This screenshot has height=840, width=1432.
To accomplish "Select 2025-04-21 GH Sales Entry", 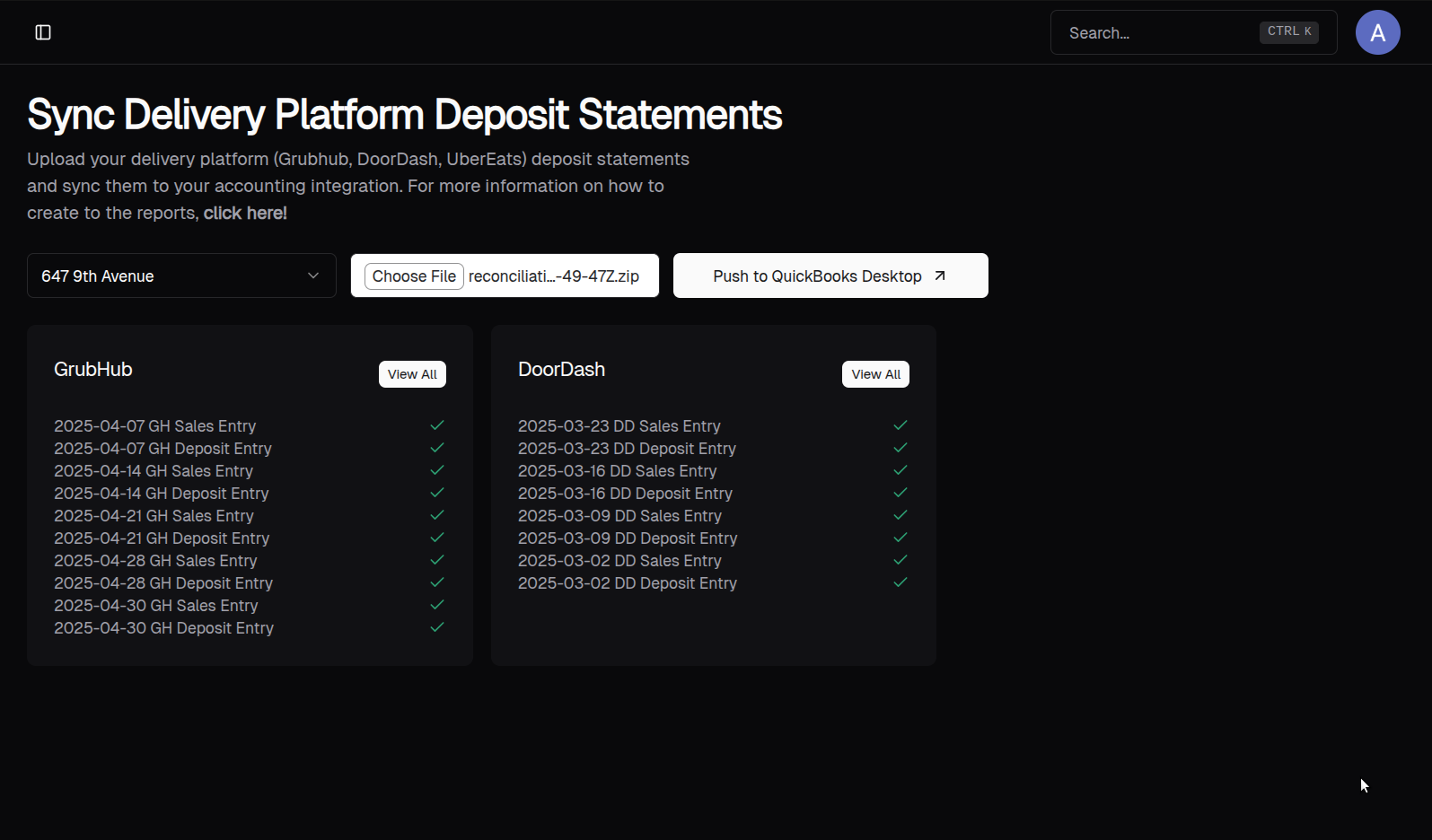I will (154, 516).
